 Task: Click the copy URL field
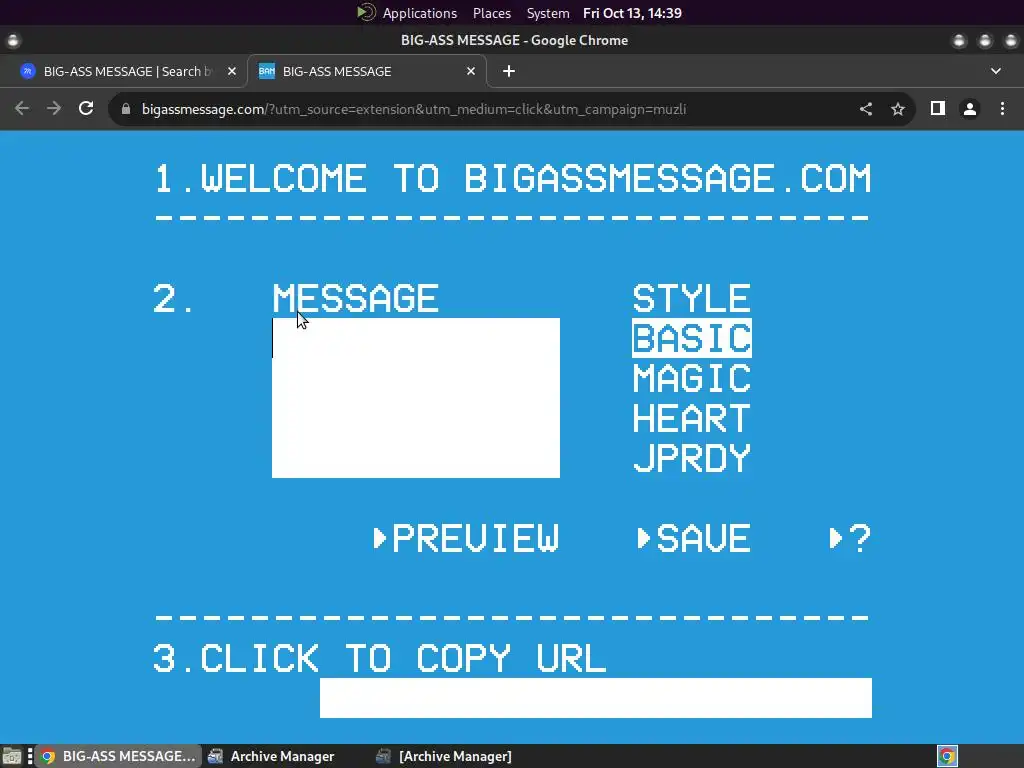click(596, 698)
